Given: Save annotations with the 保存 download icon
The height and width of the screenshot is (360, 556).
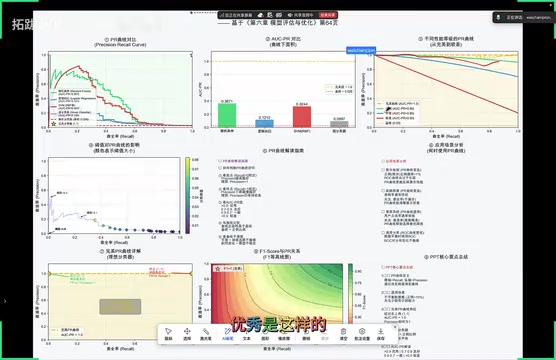Looking at the screenshot, I should pos(380,334).
